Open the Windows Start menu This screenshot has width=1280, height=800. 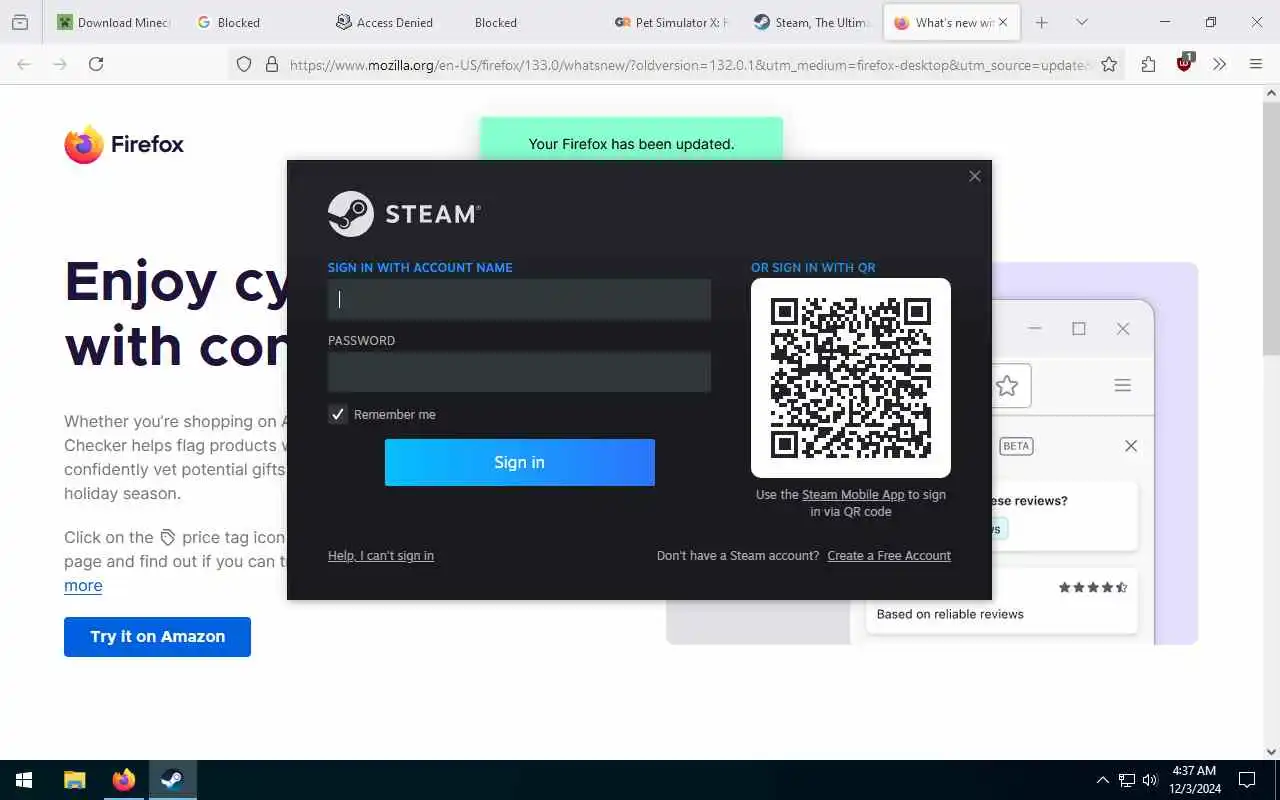coord(24,780)
